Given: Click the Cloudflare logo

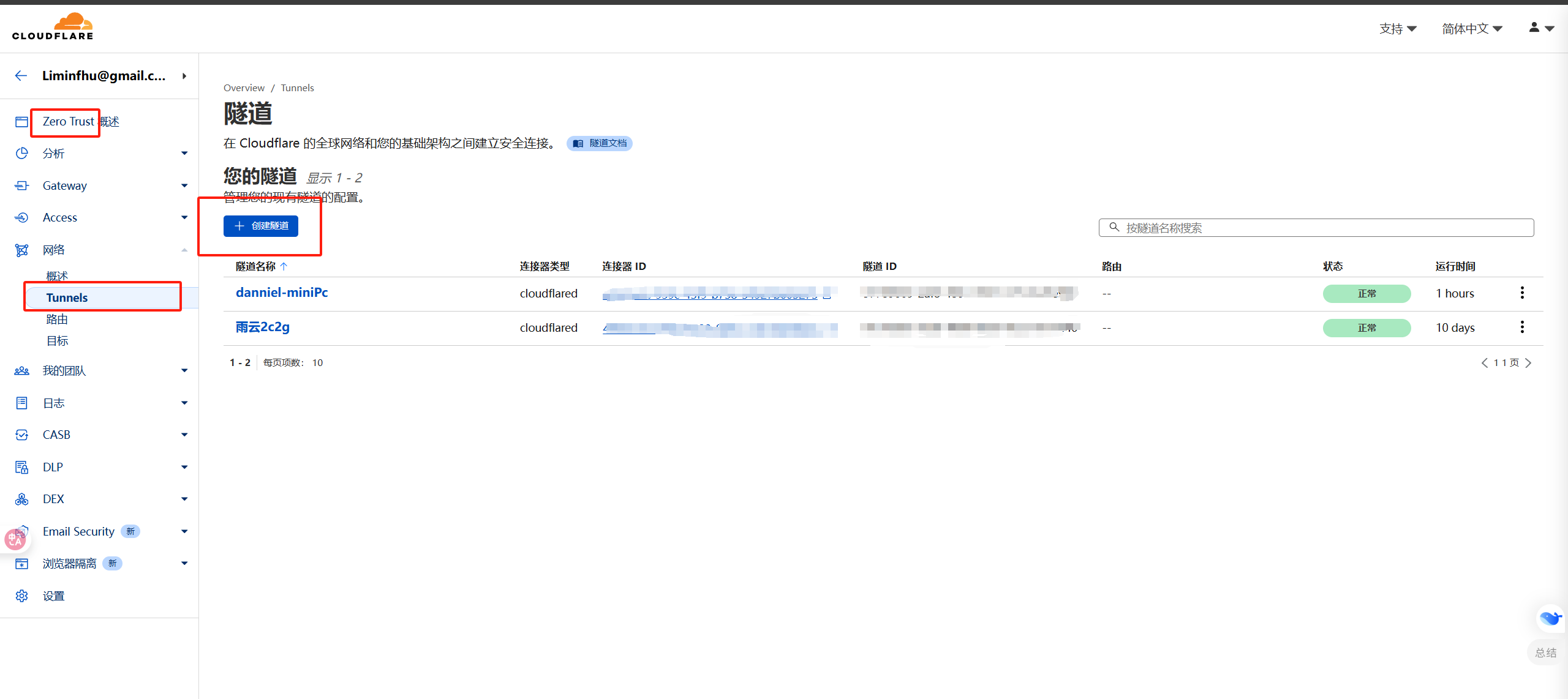Looking at the screenshot, I should pyautogui.click(x=53, y=26).
